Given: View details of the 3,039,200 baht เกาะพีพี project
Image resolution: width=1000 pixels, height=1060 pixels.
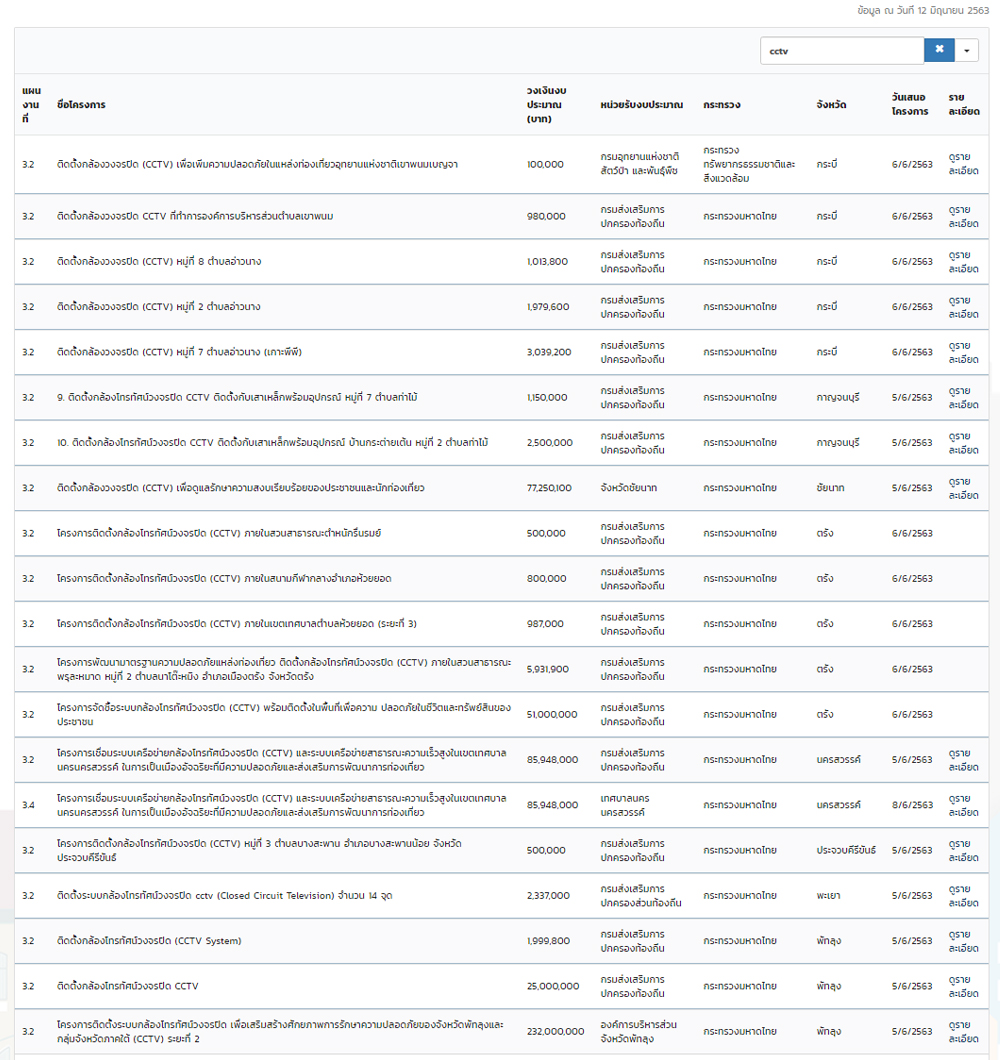Looking at the screenshot, I should click(964, 352).
